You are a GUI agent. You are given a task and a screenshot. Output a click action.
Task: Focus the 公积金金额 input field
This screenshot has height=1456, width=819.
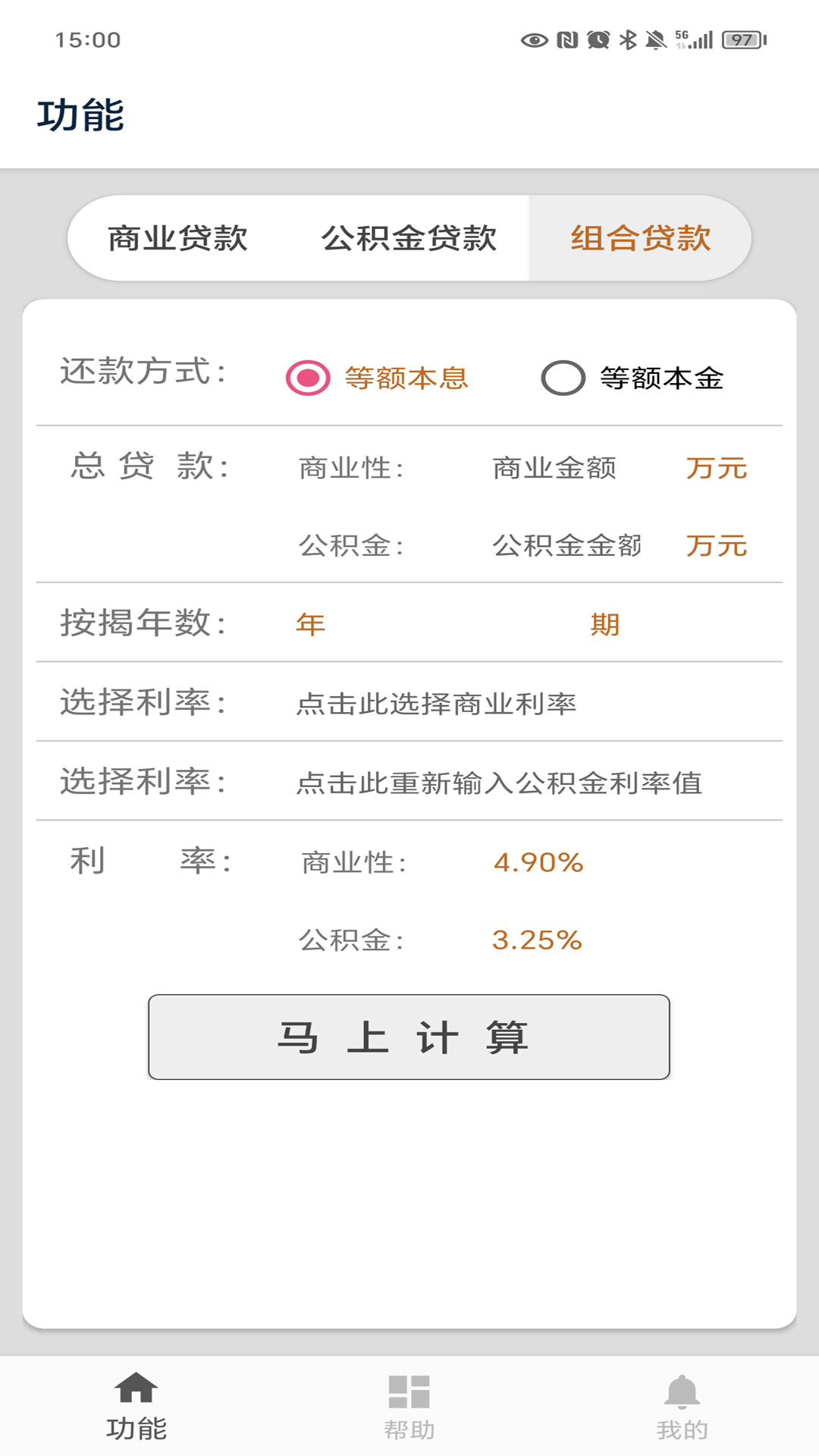tap(566, 545)
